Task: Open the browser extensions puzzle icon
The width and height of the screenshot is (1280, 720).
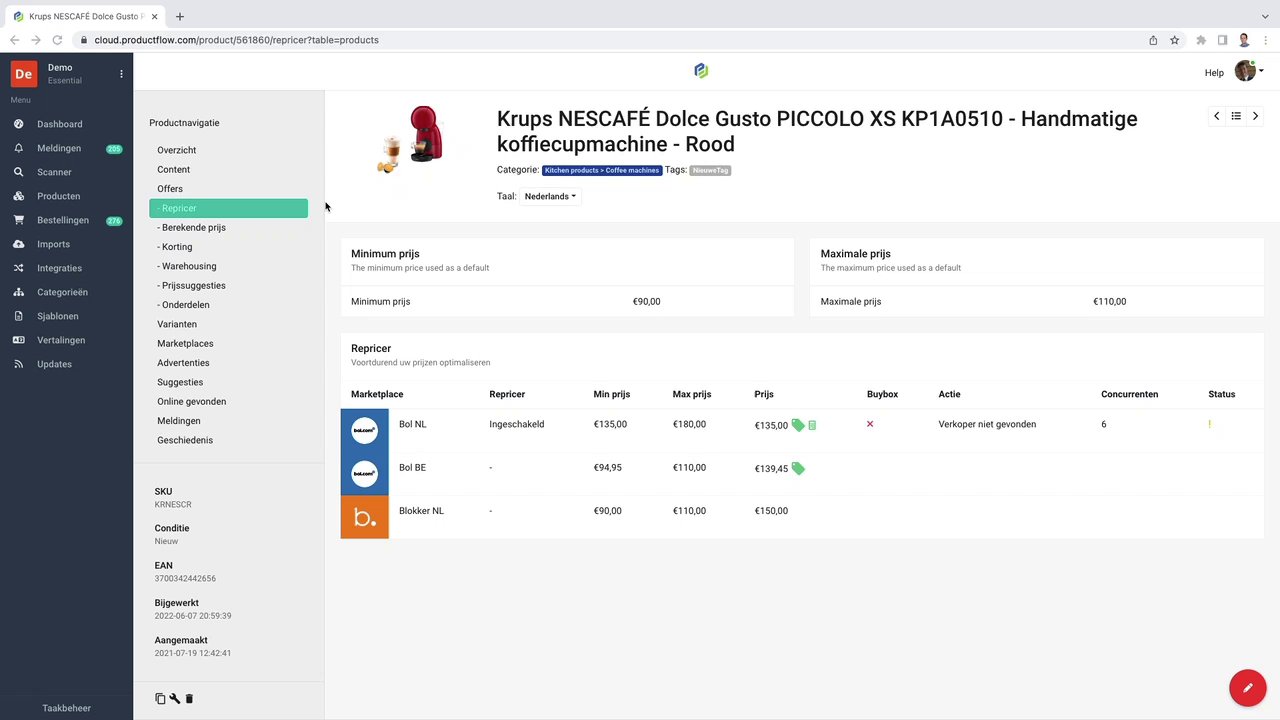Action: click(1200, 40)
